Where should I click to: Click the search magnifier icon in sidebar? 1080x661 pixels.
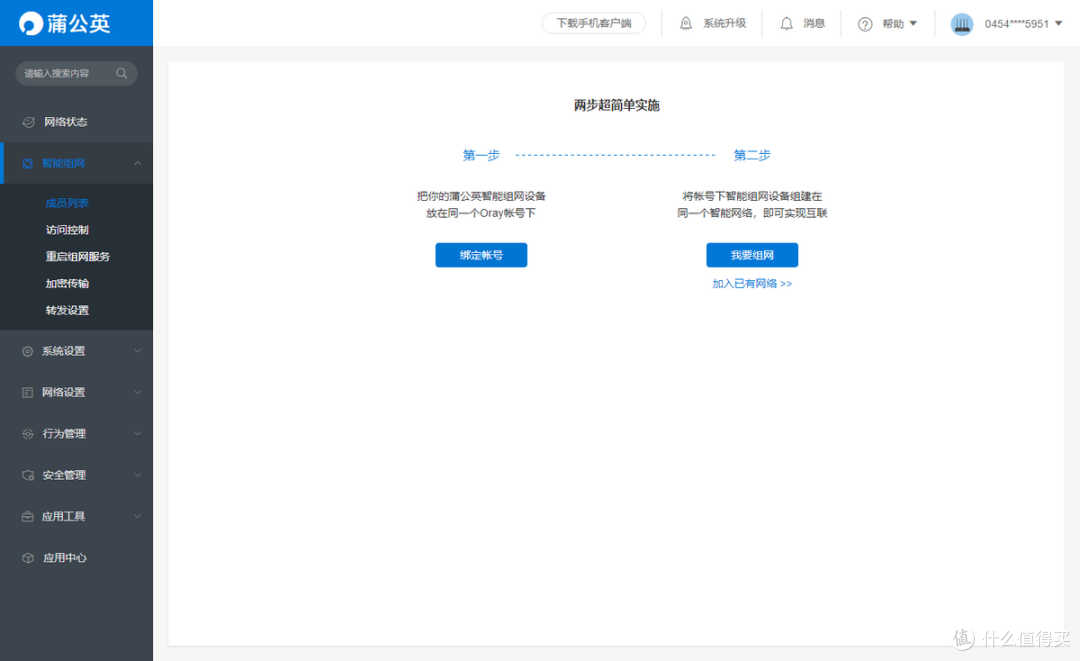pyautogui.click(x=121, y=73)
